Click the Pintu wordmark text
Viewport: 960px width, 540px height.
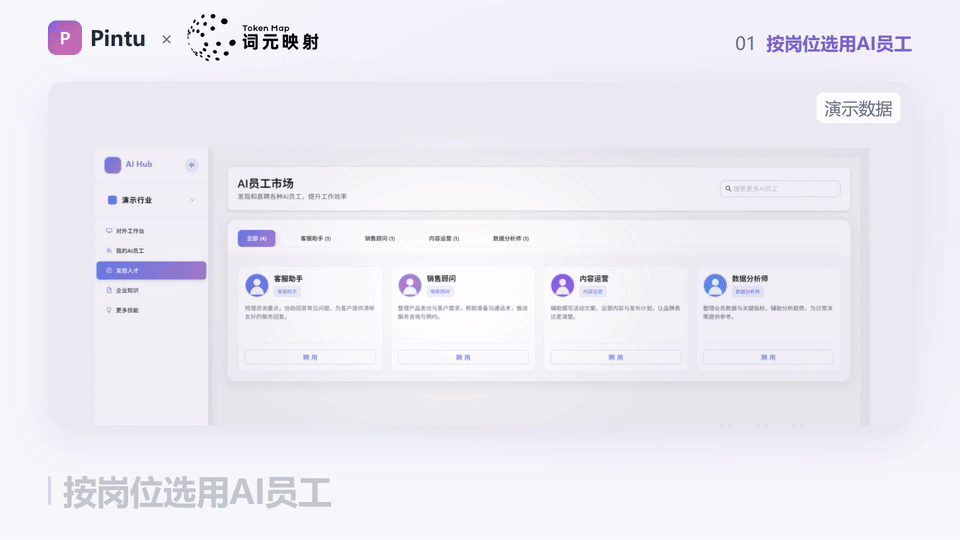click(118, 38)
